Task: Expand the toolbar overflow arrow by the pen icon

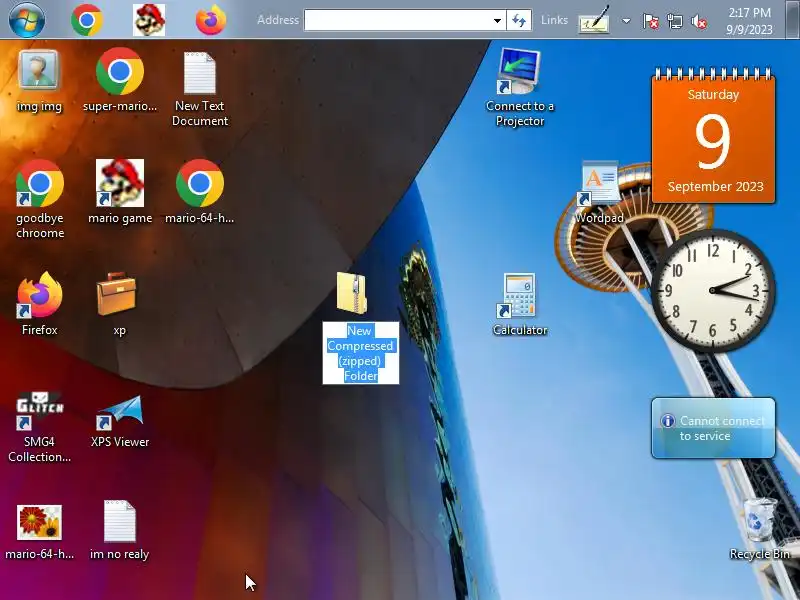Action: coord(626,21)
